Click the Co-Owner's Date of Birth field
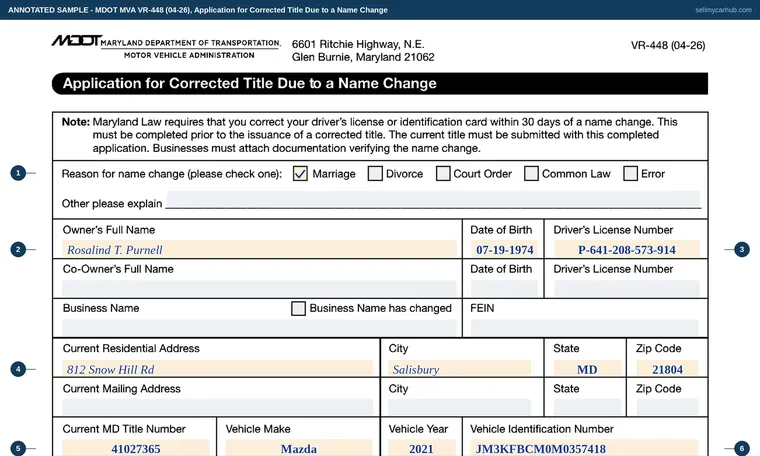The height and width of the screenshot is (456, 760). point(504,288)
